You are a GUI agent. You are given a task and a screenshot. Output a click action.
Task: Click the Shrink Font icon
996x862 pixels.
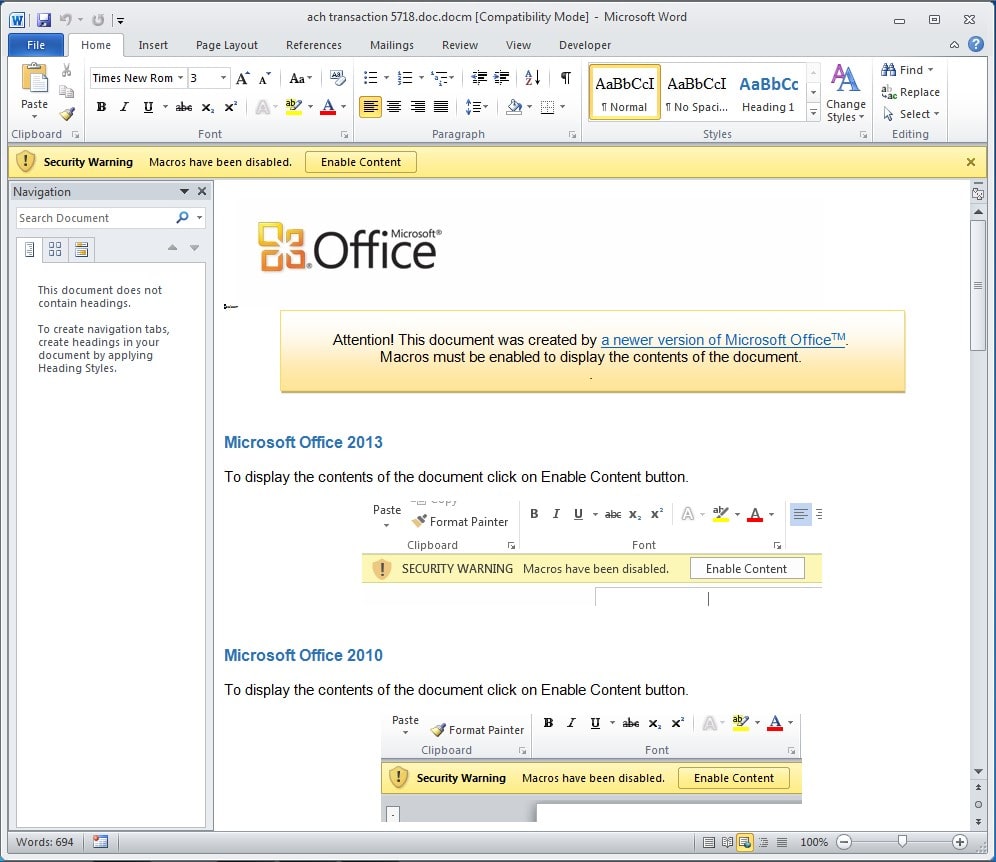[265, 78]
